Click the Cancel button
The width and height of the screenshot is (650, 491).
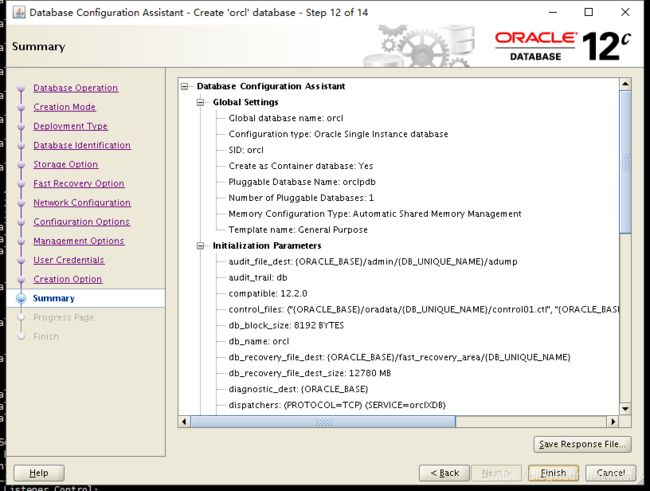tap(611, 473)
